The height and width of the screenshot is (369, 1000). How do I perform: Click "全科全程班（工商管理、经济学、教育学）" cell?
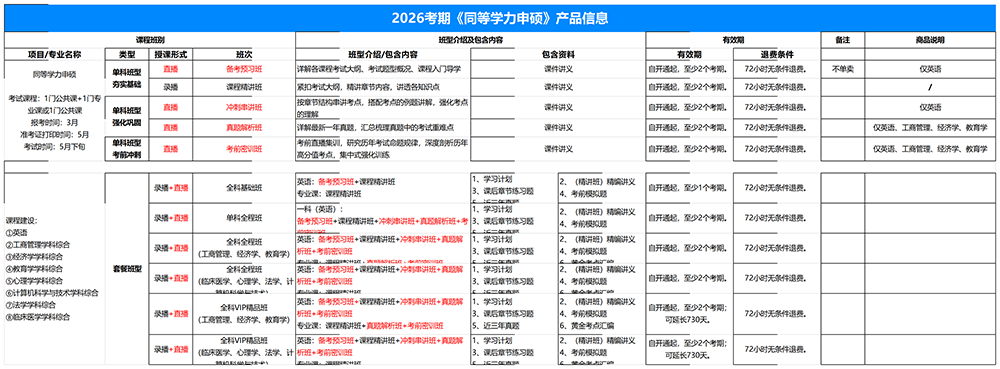[244, 248]
